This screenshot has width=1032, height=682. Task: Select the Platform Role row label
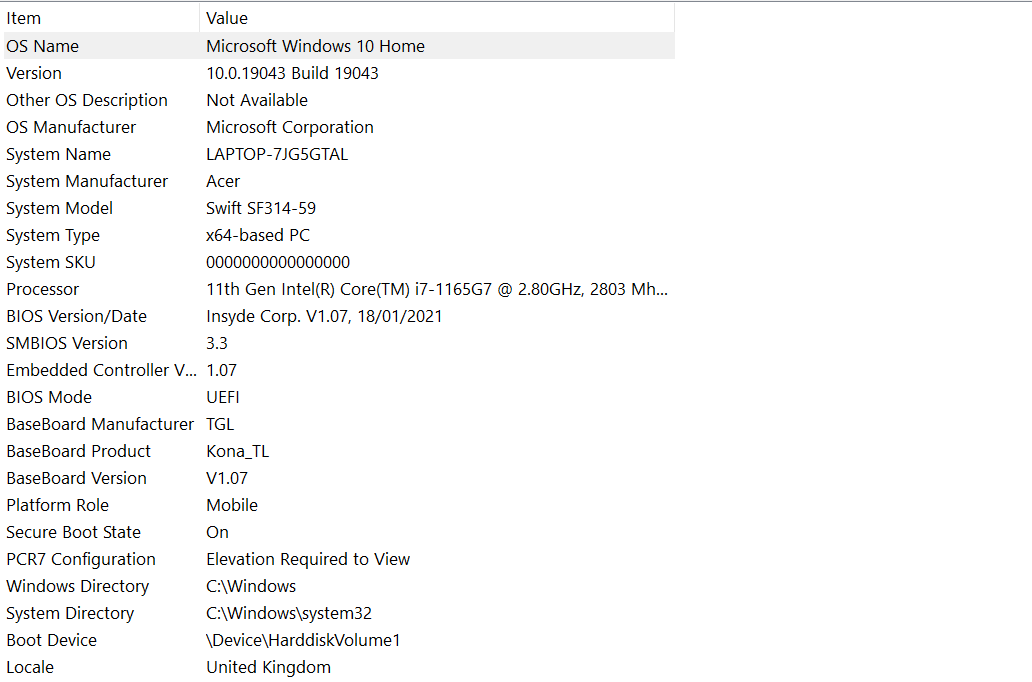[58, 505]
